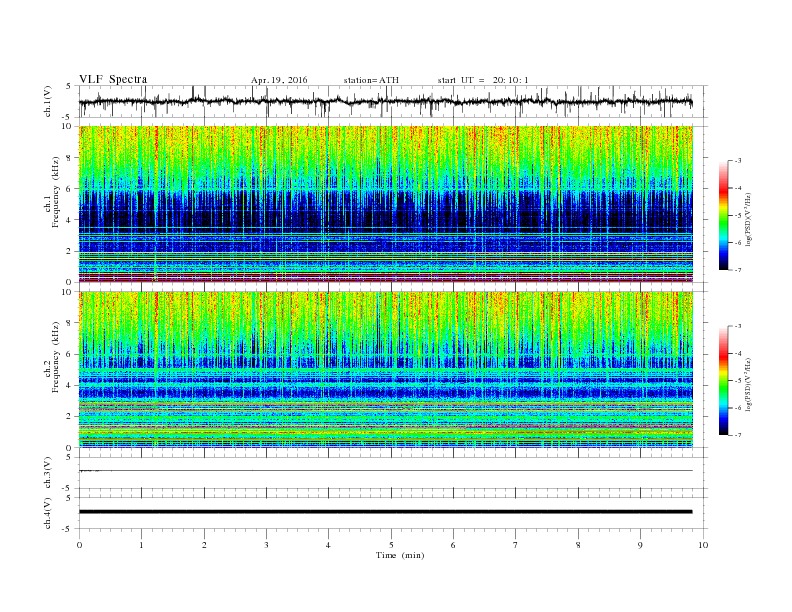Click the 'Time (min)' axis label
This screenshot has height=612, width=792.
[x=400, y=555]
